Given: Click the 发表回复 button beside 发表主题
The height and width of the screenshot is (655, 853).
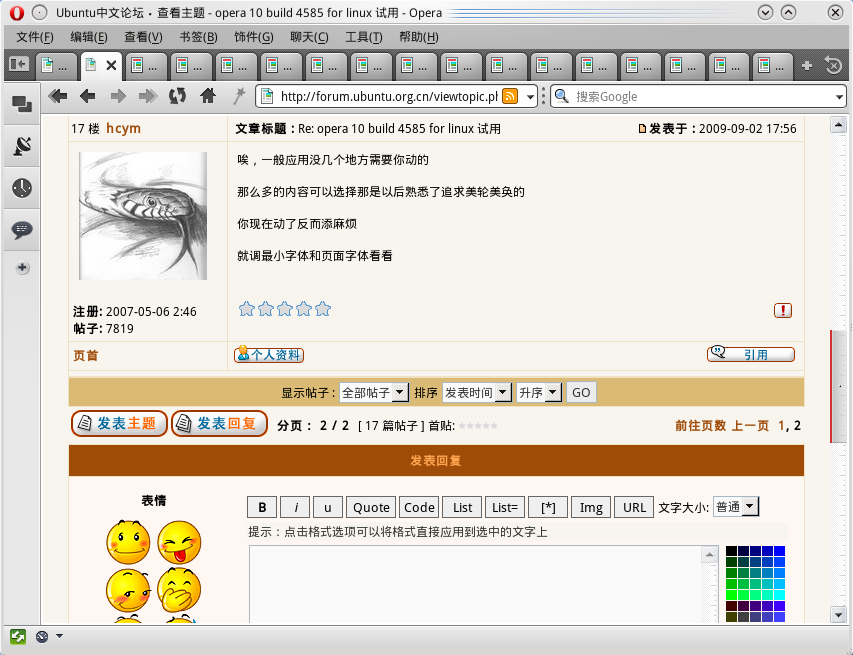Looking at the screenshot, I should tap(219, 424).
